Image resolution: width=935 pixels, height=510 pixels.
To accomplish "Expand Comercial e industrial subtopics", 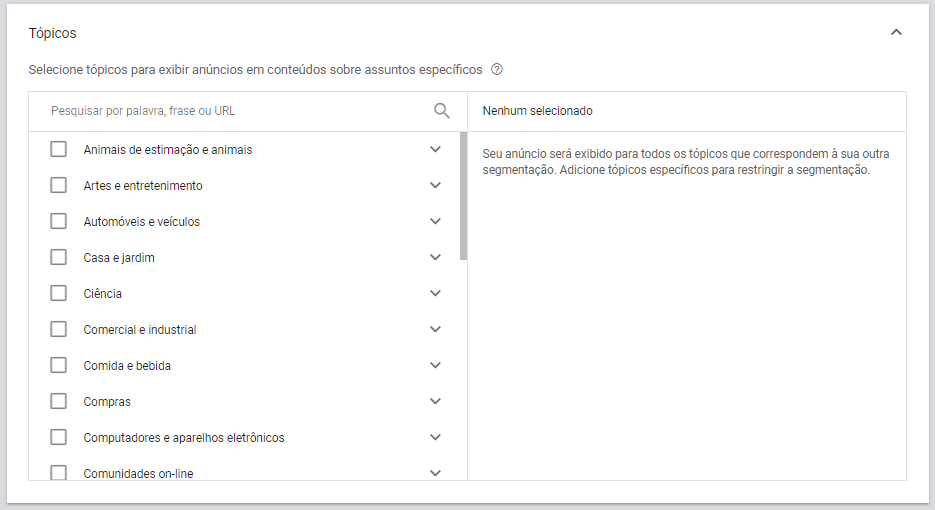I will click(435, 329).
